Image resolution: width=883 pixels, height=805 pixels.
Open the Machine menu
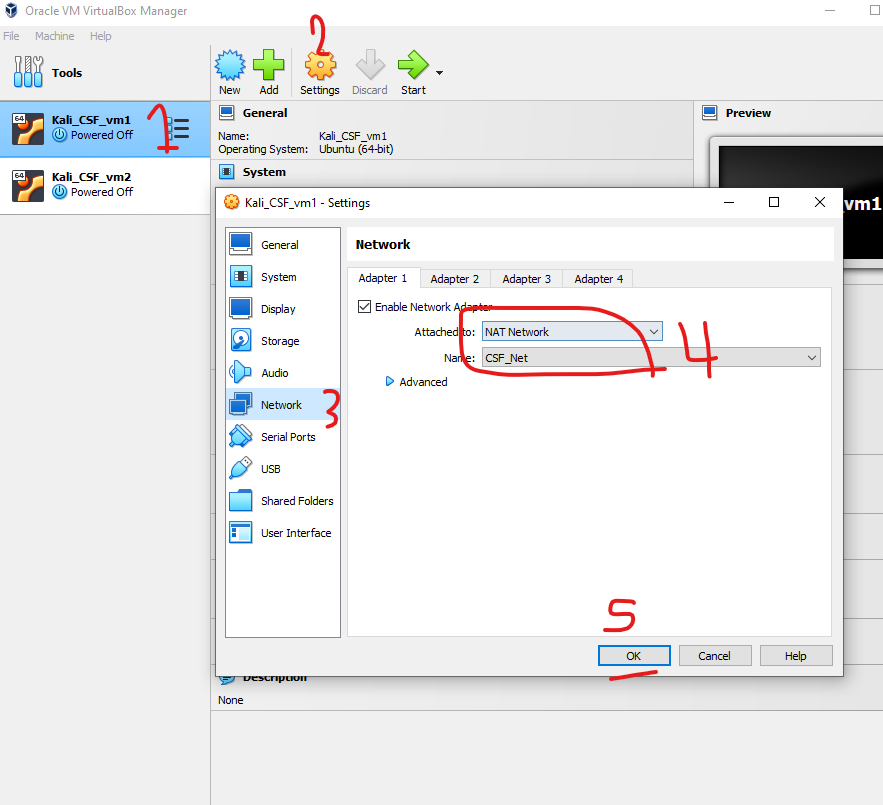coord(55,36)
